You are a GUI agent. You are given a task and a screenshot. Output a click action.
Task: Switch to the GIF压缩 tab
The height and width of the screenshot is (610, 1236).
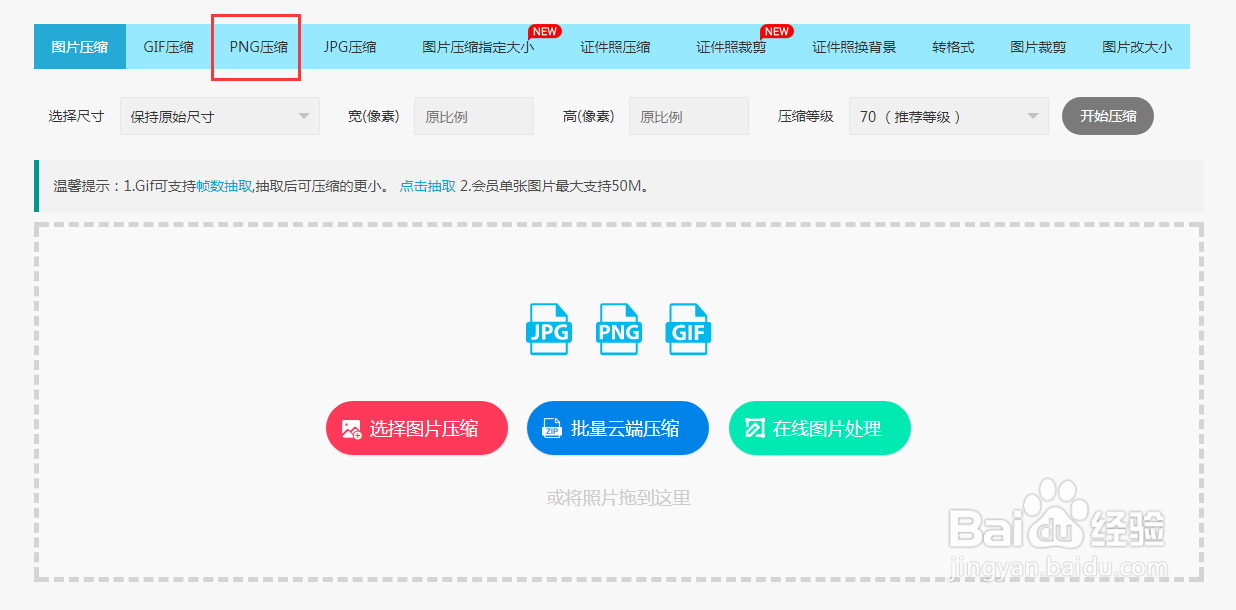167,46
